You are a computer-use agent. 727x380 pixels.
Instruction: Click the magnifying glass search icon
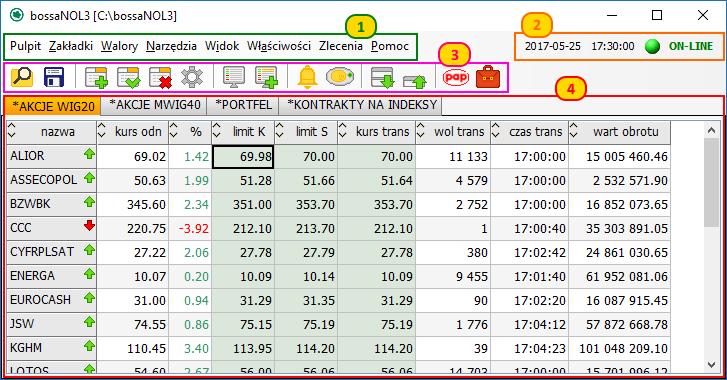21,76
